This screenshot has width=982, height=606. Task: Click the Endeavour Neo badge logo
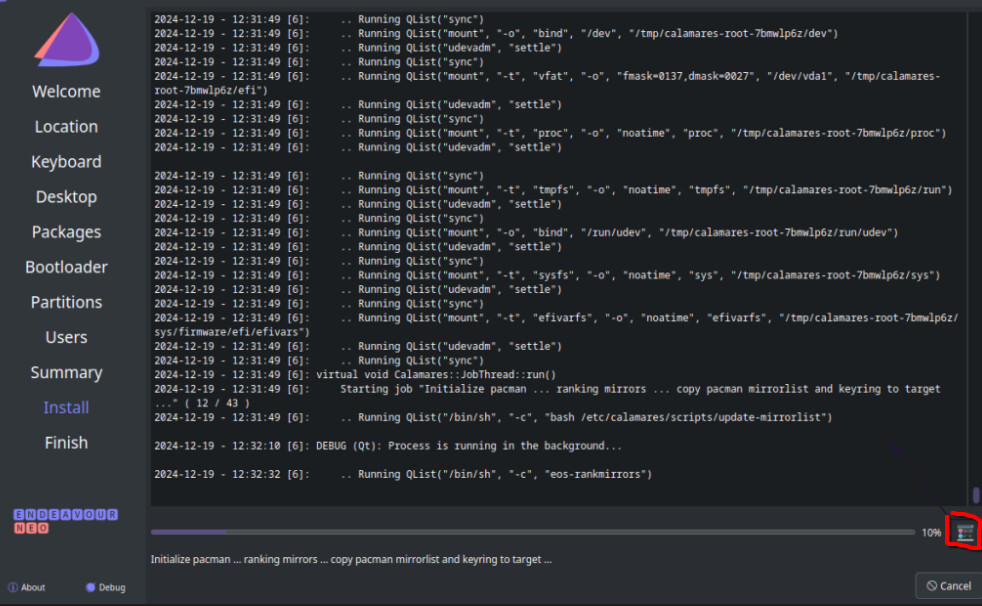[x=66, y=520]
